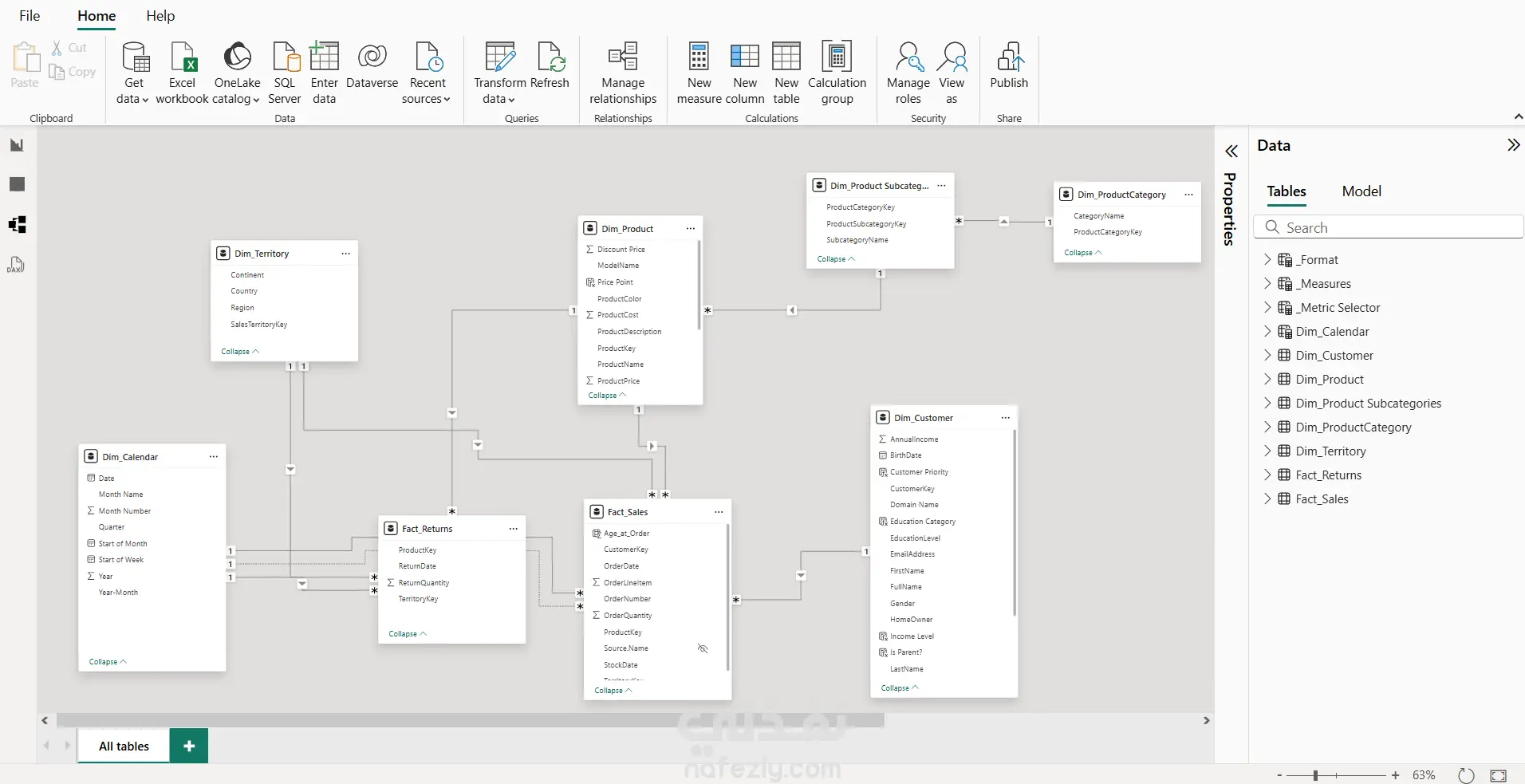Viewport: 1525px width, 784px height.
Task: Select ProductKey field in Fact_Returns
Action: [x=417, y=550]
